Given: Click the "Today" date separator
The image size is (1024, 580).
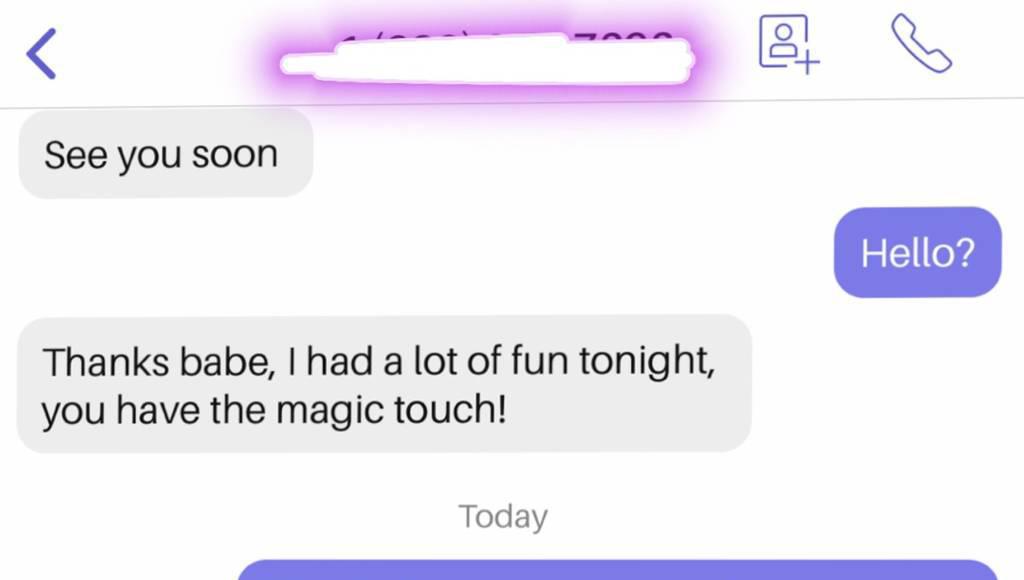Looking at the screenshot, I should [503, 517].
